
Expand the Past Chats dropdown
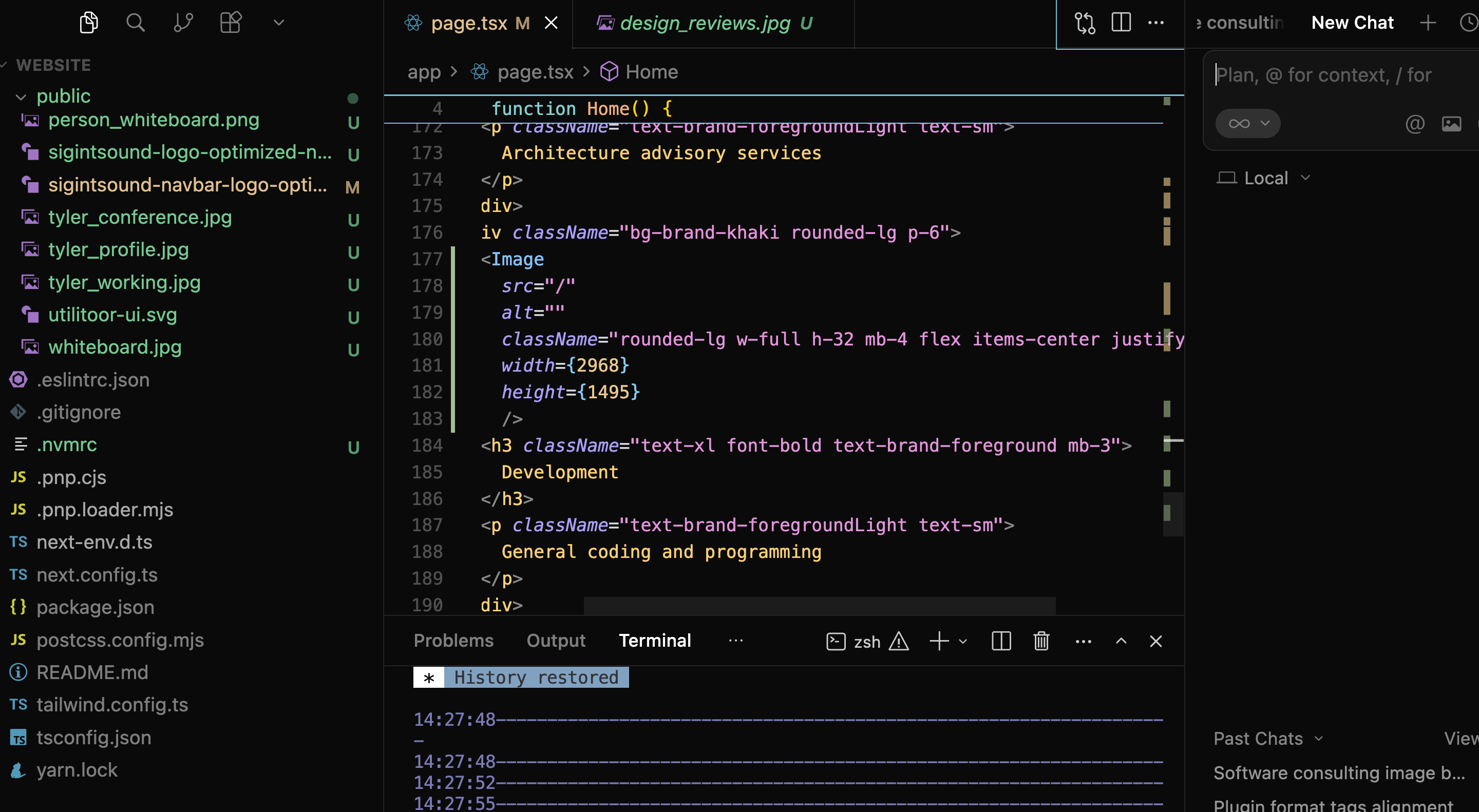click(x=1268, y=739)
